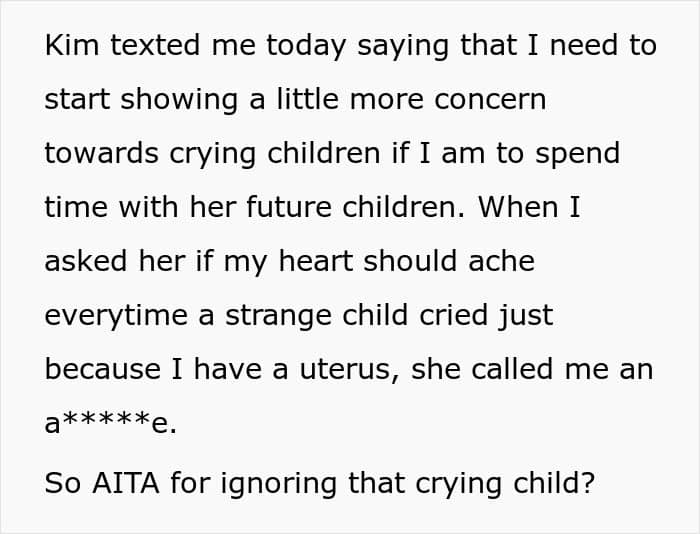
Task: Click the phrase "strange child"
Action: (x=317, y=315)
